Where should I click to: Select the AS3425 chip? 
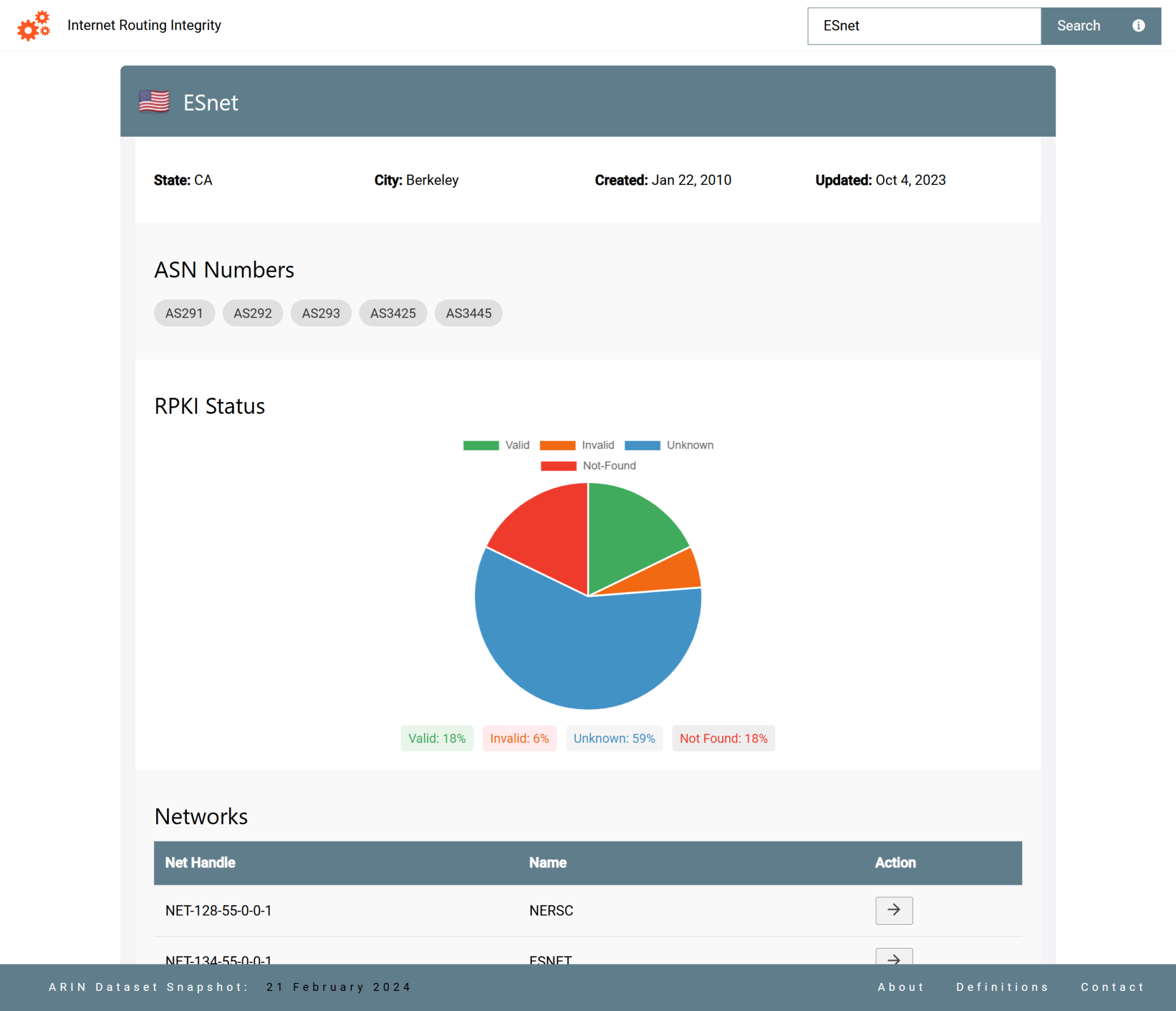click(393, 313)
